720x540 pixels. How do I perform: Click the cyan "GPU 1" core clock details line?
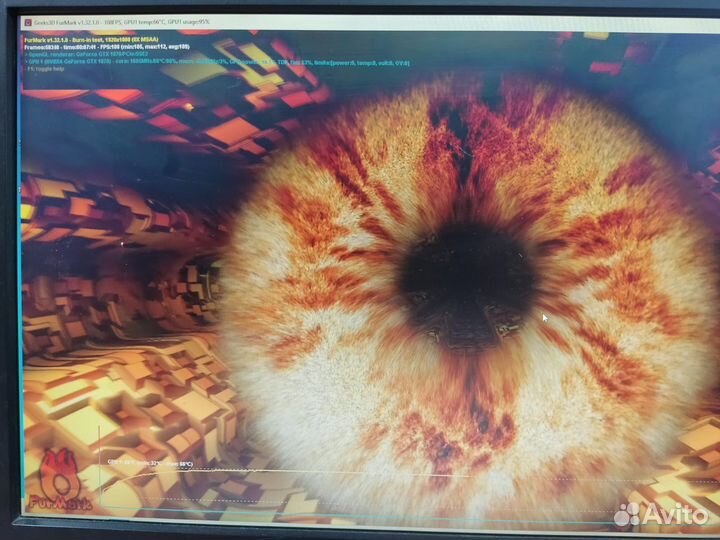click(218, 62)
